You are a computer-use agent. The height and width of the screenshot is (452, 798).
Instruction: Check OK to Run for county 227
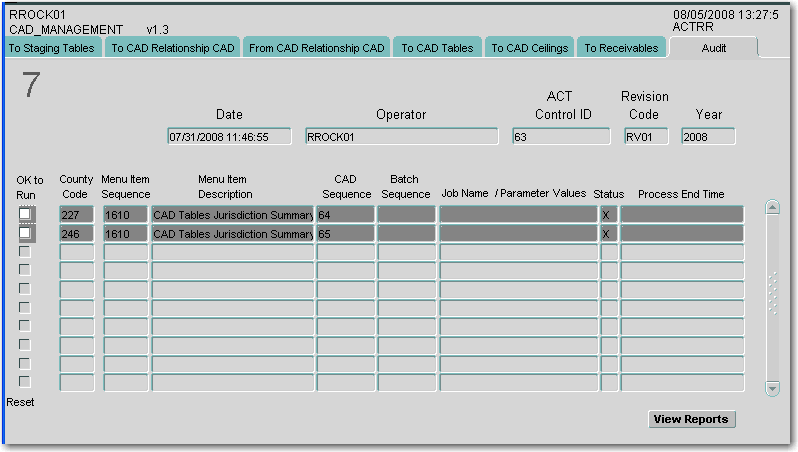(x=26, y=214)
